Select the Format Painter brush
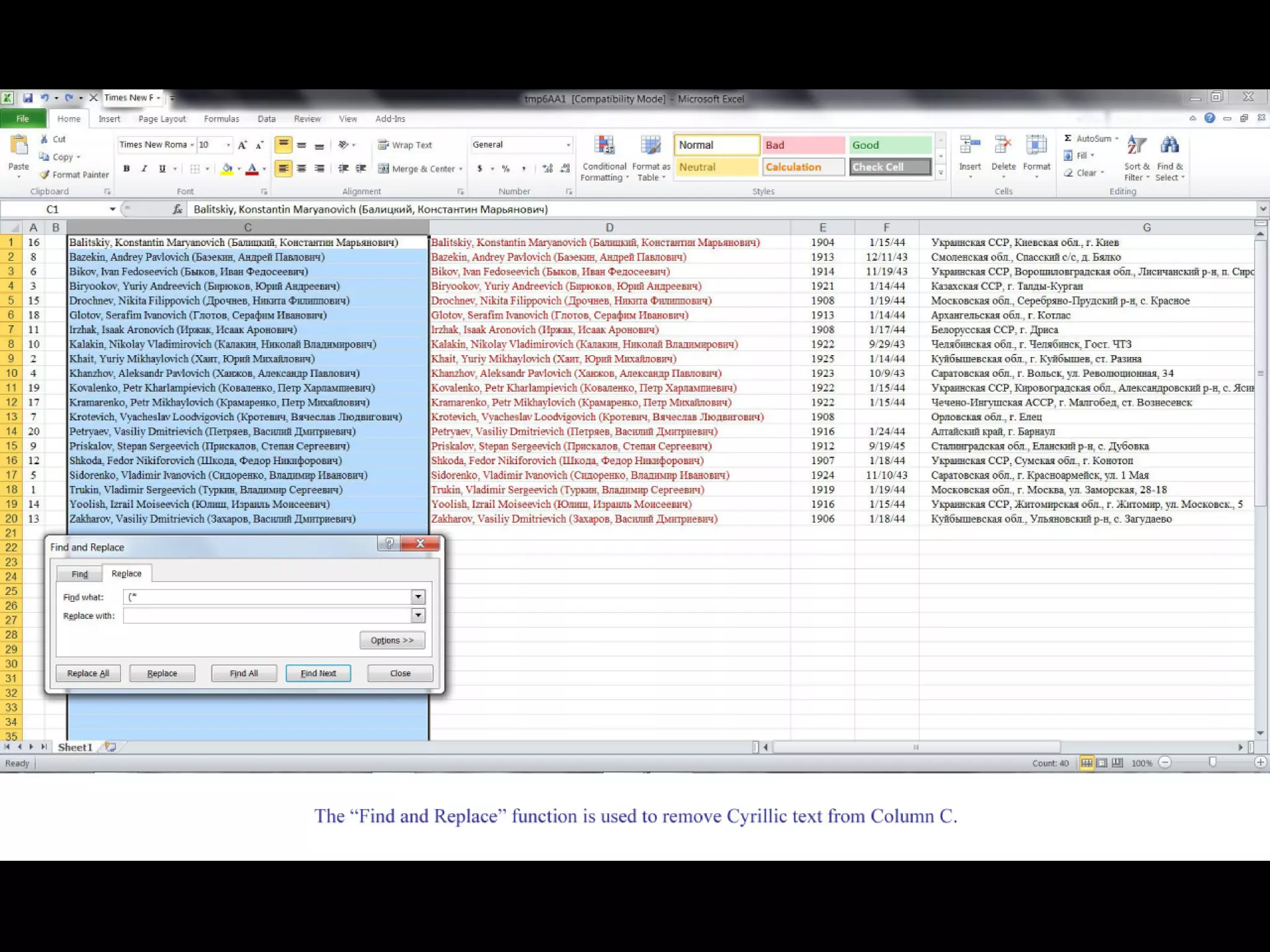The width and height of the screenshot is (1270, 952). tap(45, 175)
